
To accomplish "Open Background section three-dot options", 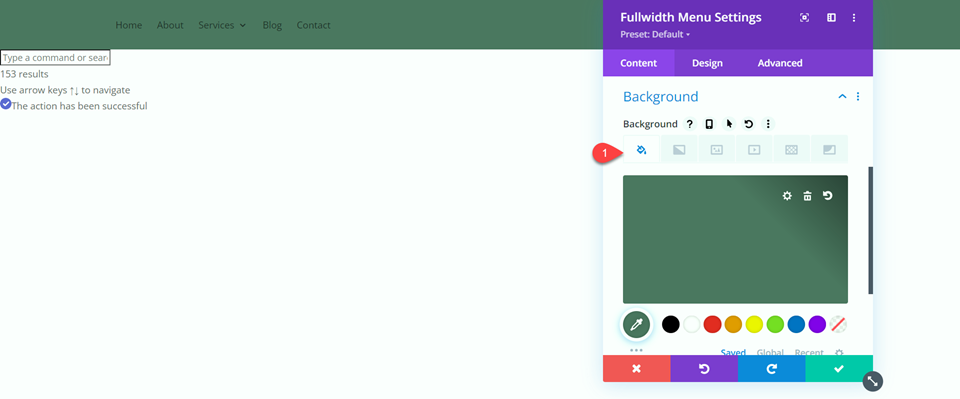I will point(858,97).
